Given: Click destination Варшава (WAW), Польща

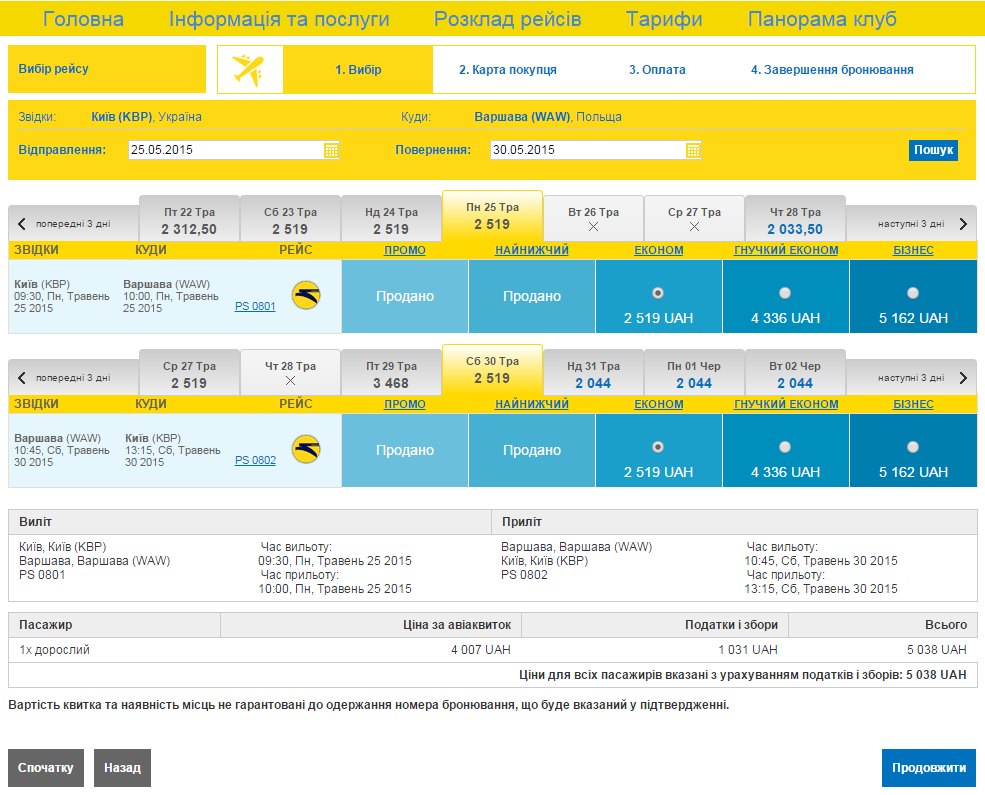Looking at the screenshot, I should [x=548, y=117].
